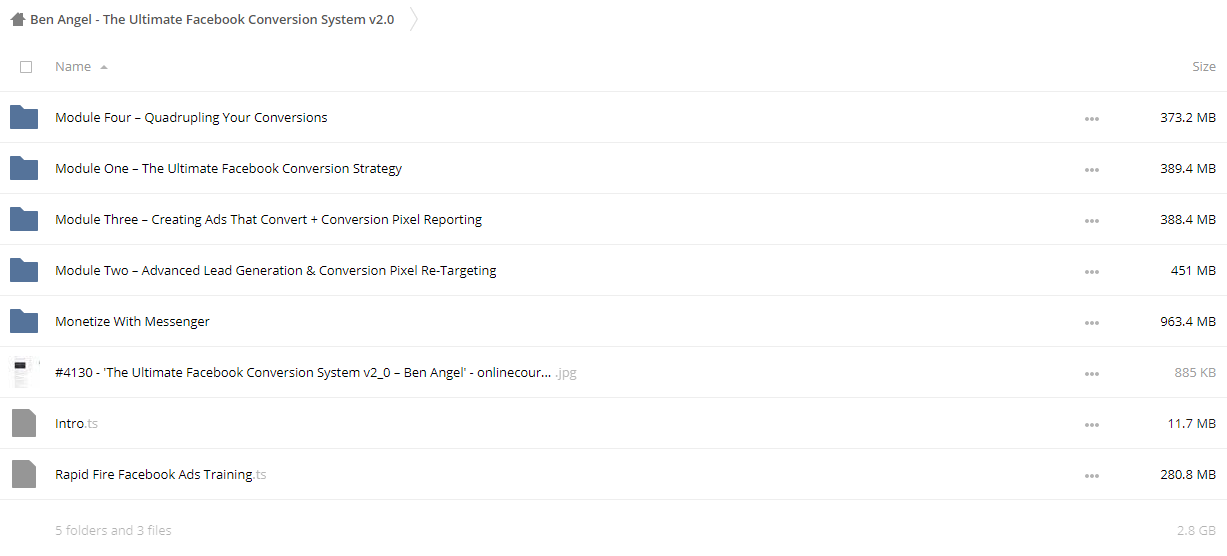Click the Rapid Fire Facebook Ads Training file icon
The image size is (1227, 556).
(x=24, y=474)
